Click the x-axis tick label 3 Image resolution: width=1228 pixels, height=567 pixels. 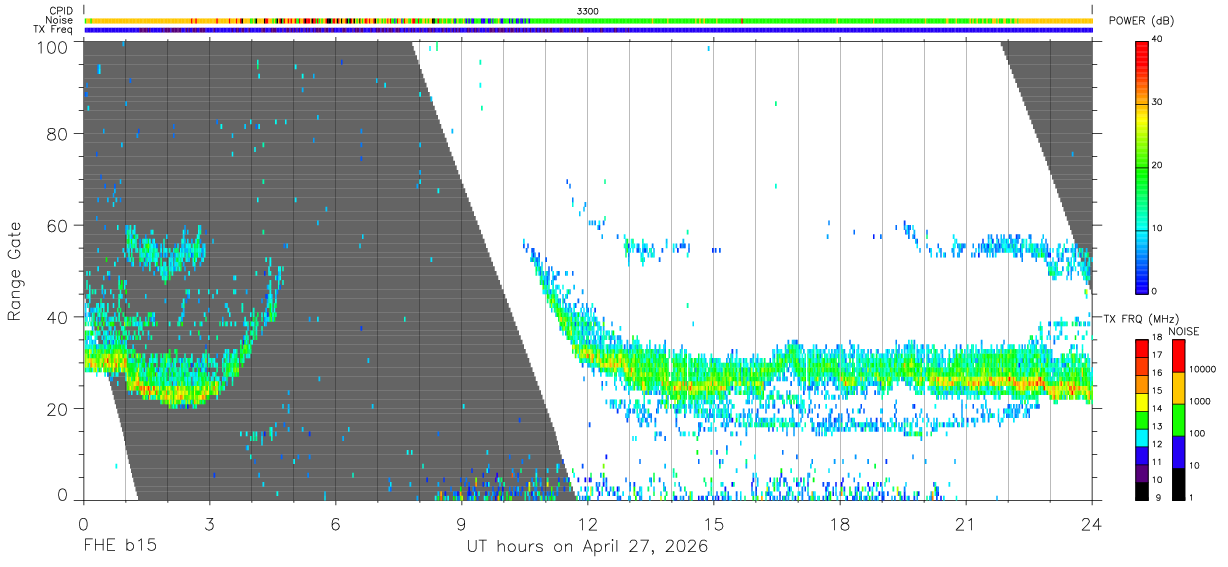click(209, 523)
